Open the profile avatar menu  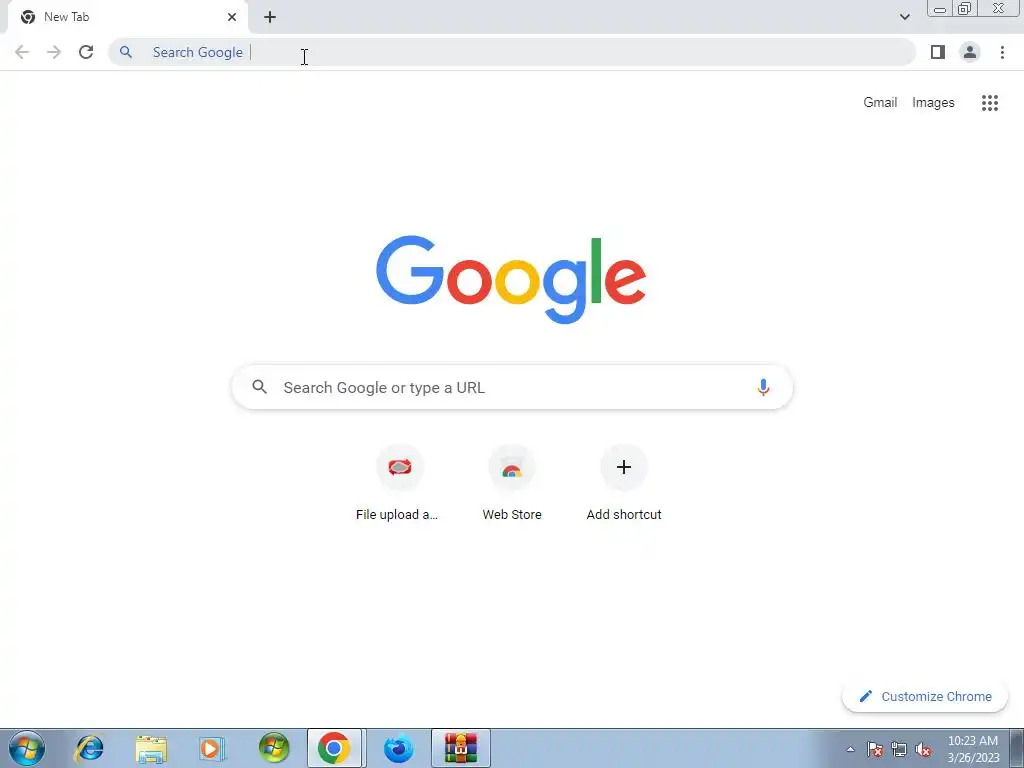[970, 52]
